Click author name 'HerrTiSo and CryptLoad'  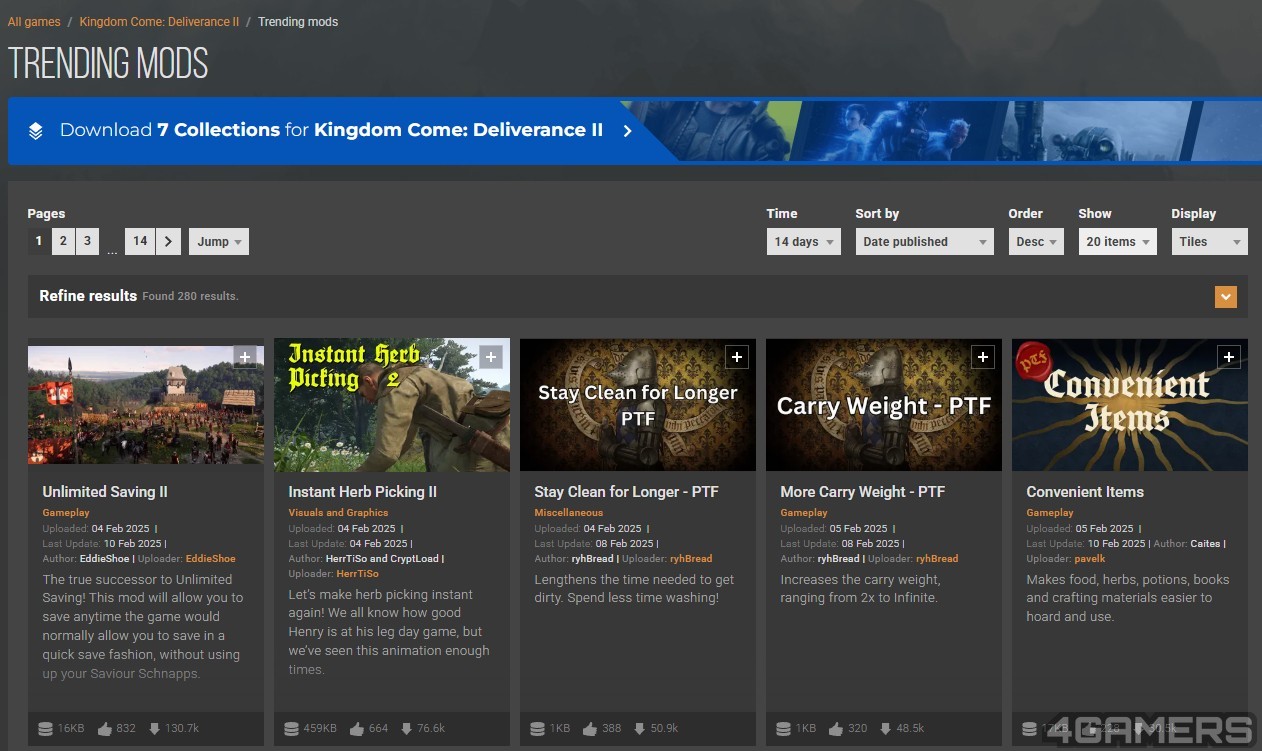(382, 559)
